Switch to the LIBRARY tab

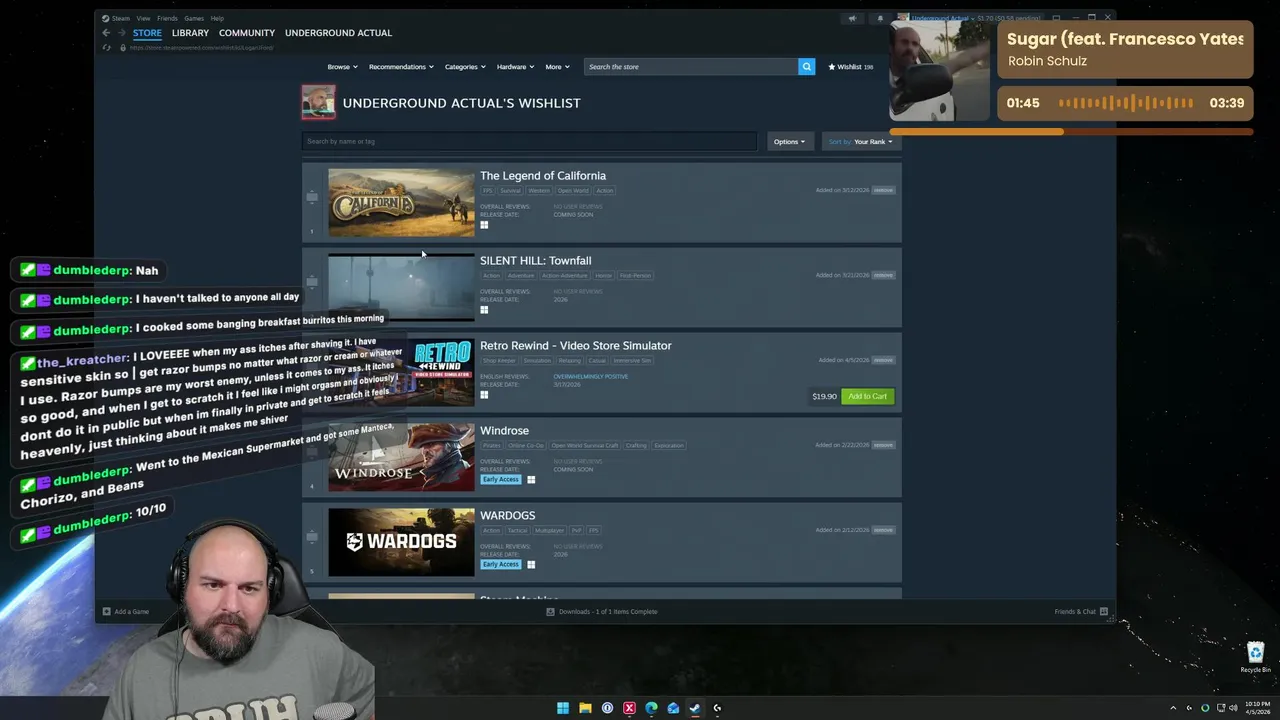[x=190, y=33]
